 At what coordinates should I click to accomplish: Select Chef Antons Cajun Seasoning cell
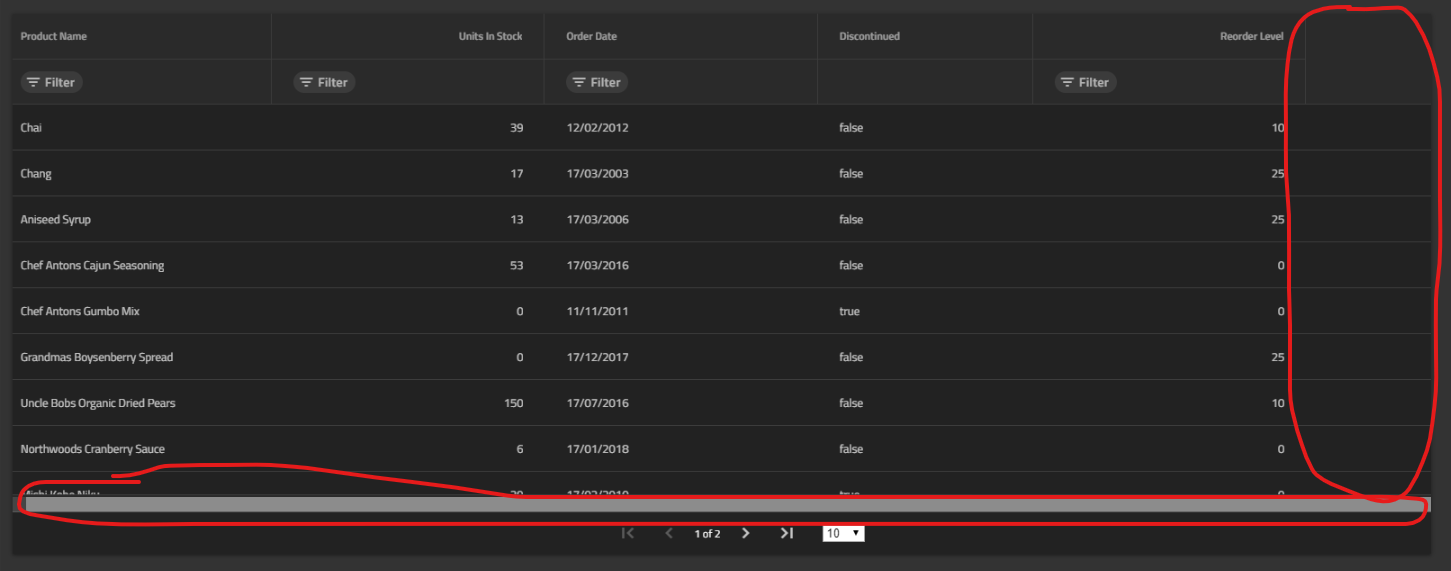142,266
